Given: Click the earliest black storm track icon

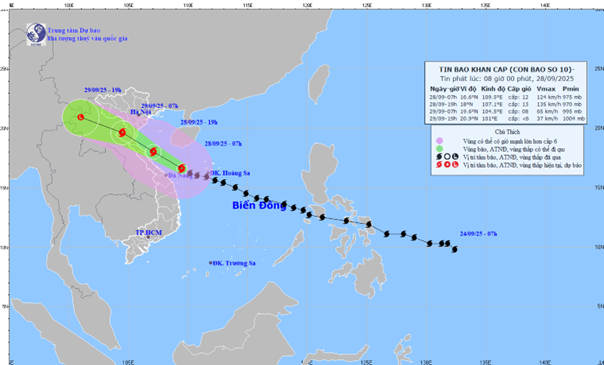Looking at the screenshot, I should (x=455, y=249).
